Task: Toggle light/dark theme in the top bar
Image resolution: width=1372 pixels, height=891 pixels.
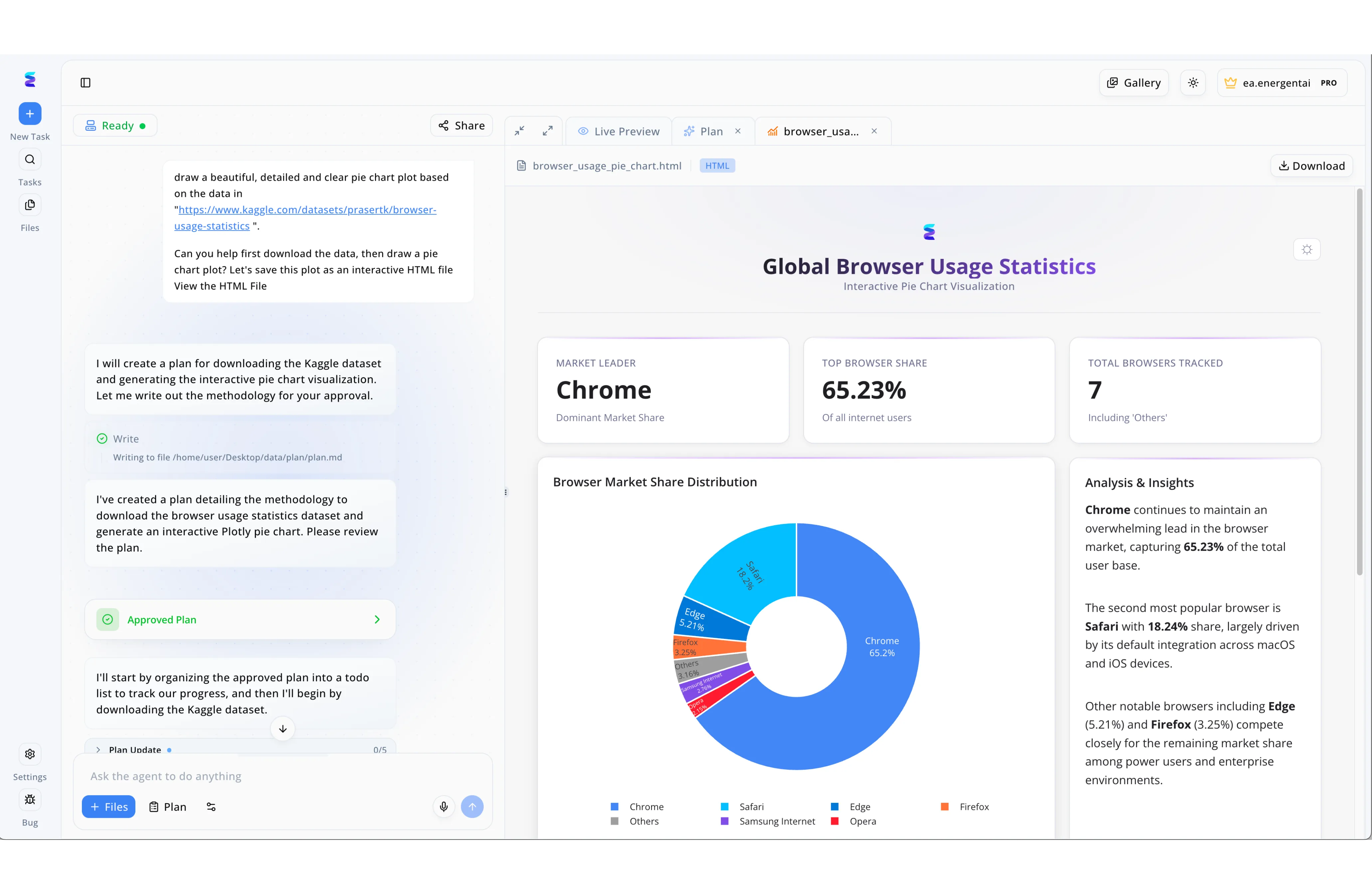Action: (x=1193, y=82)
